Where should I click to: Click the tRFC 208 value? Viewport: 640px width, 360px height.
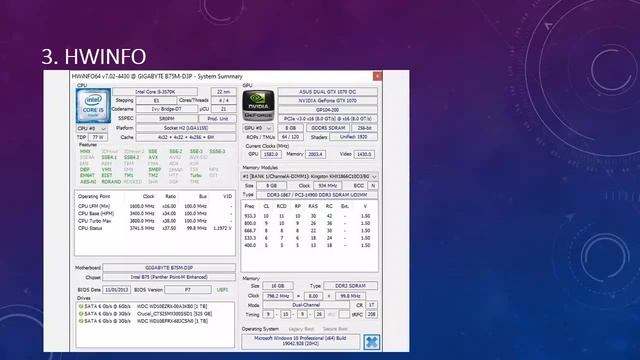pyautogui.click(x=371, y=314)
